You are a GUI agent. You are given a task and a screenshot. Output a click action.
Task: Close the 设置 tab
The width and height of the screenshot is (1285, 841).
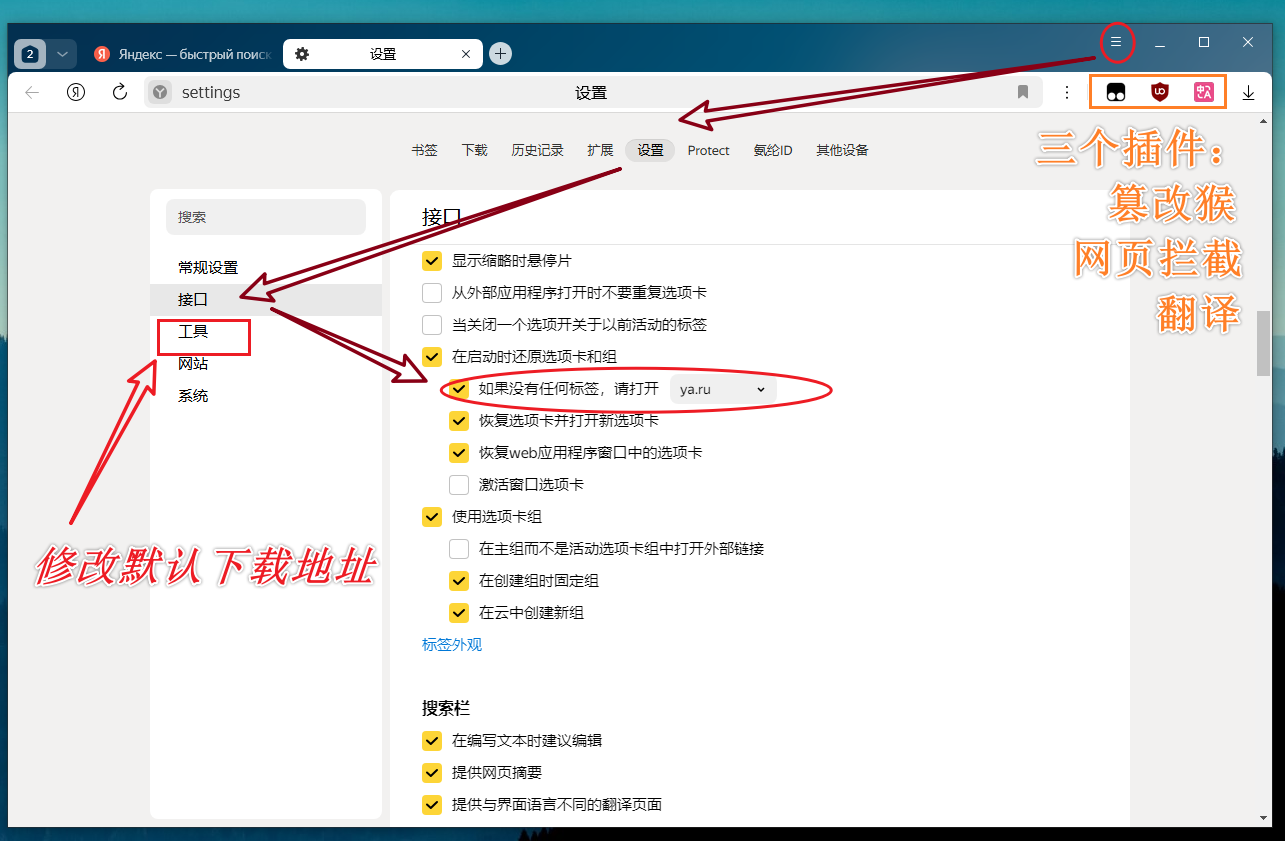(466, 54)
